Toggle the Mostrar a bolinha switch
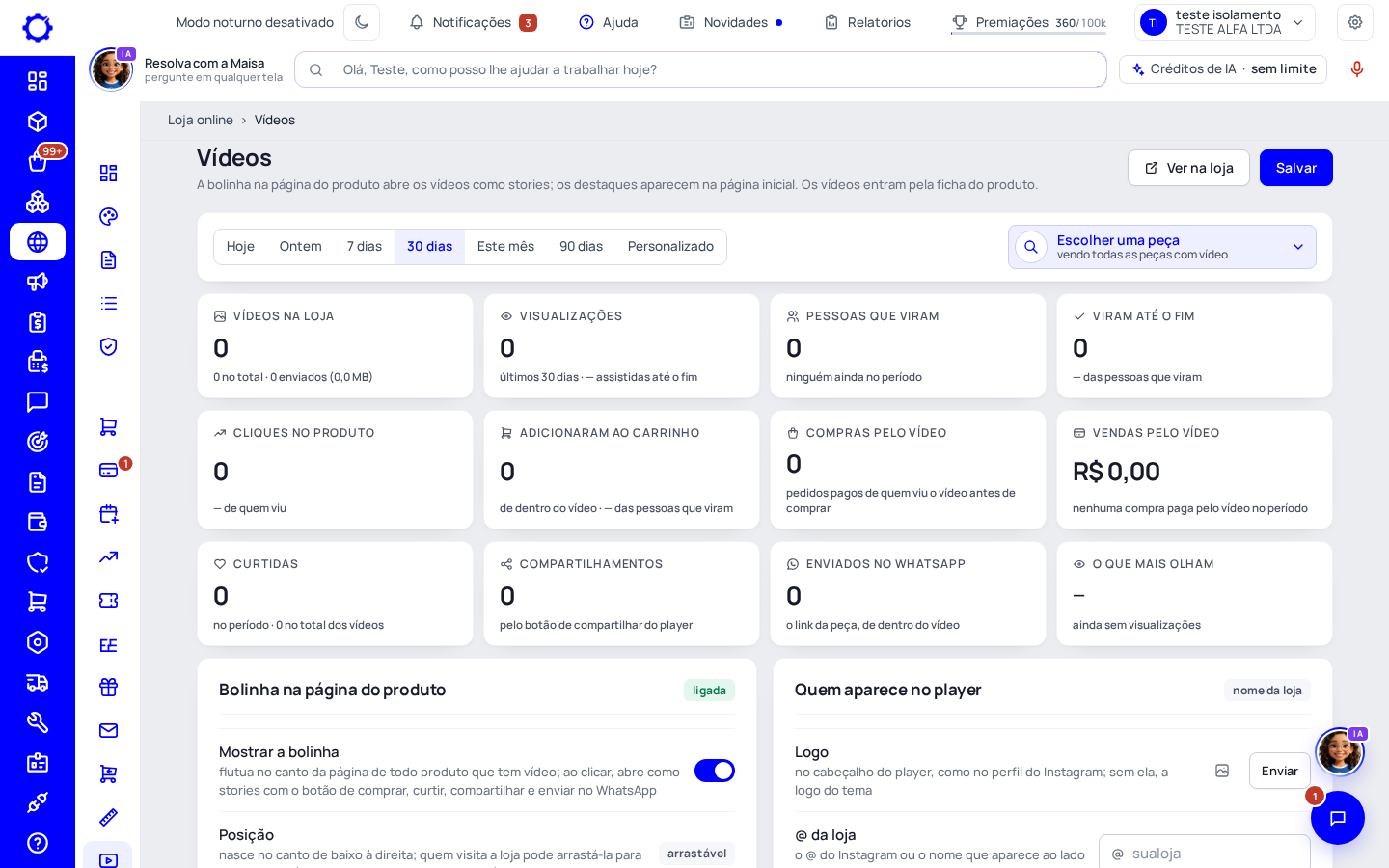This screenshot has width=1389, height=868. tap(715, 771)
